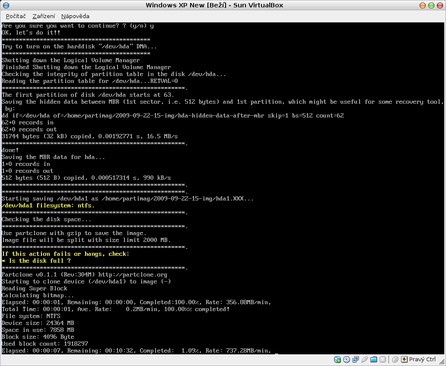Click the USB devices status icon
This screenshot has width=446, height=366.
(x=364, y=359)
